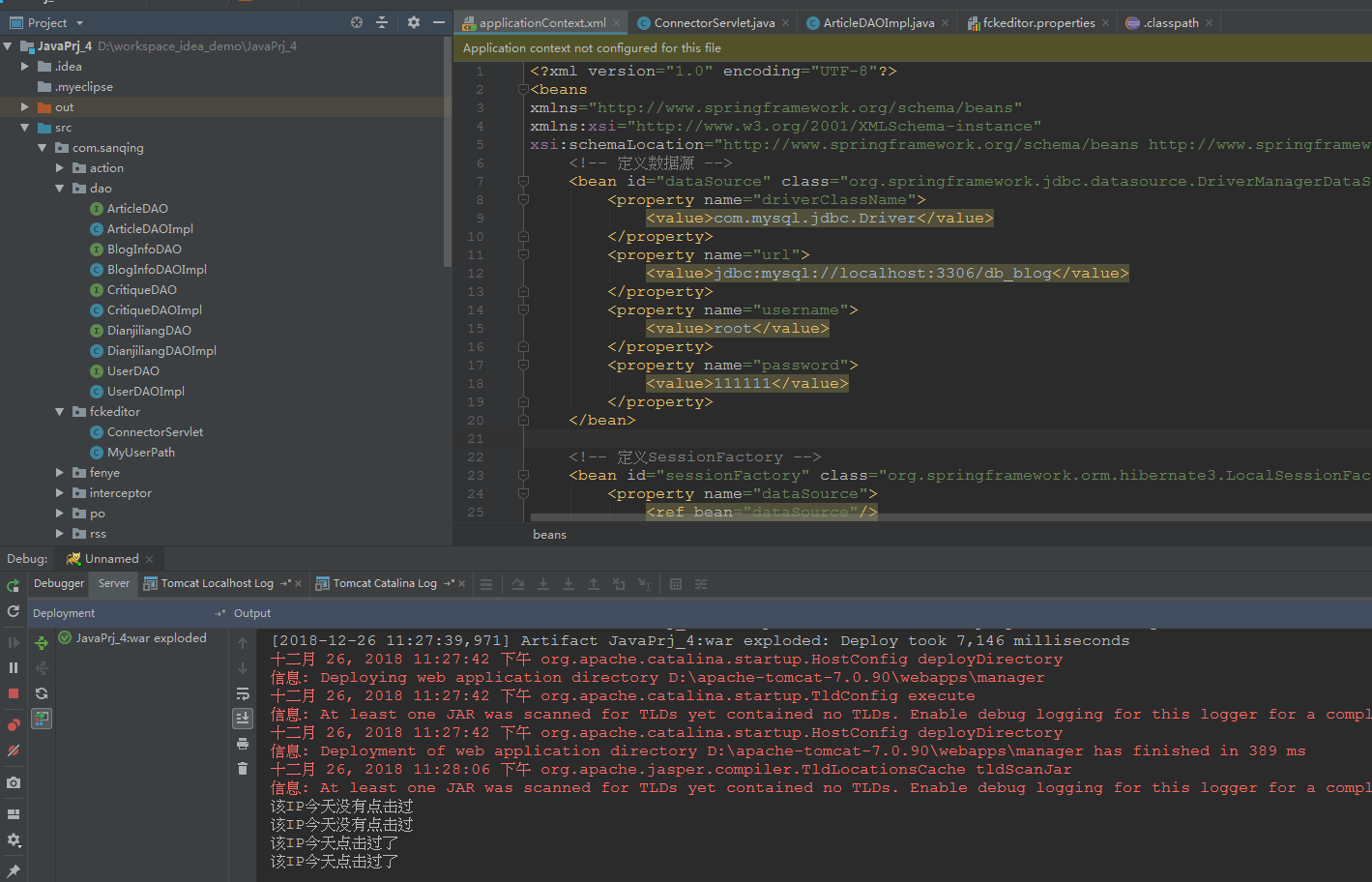
Task: Click the com.mysql.jdbc.Driver value line
Action: pyautogui.click(x=820, y=219)
